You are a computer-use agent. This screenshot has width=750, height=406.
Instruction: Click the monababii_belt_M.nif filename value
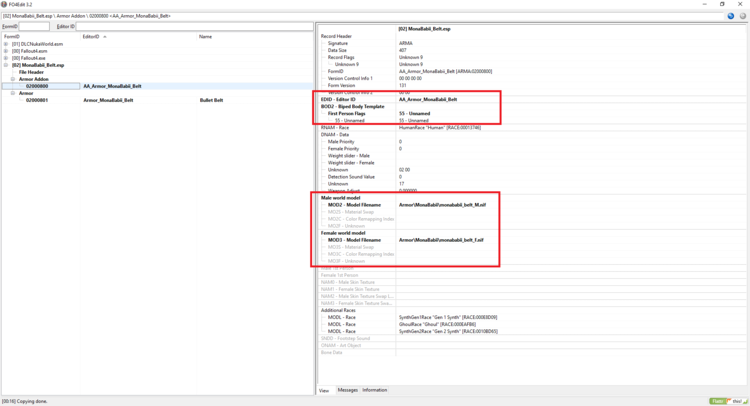tap(442, 205)
